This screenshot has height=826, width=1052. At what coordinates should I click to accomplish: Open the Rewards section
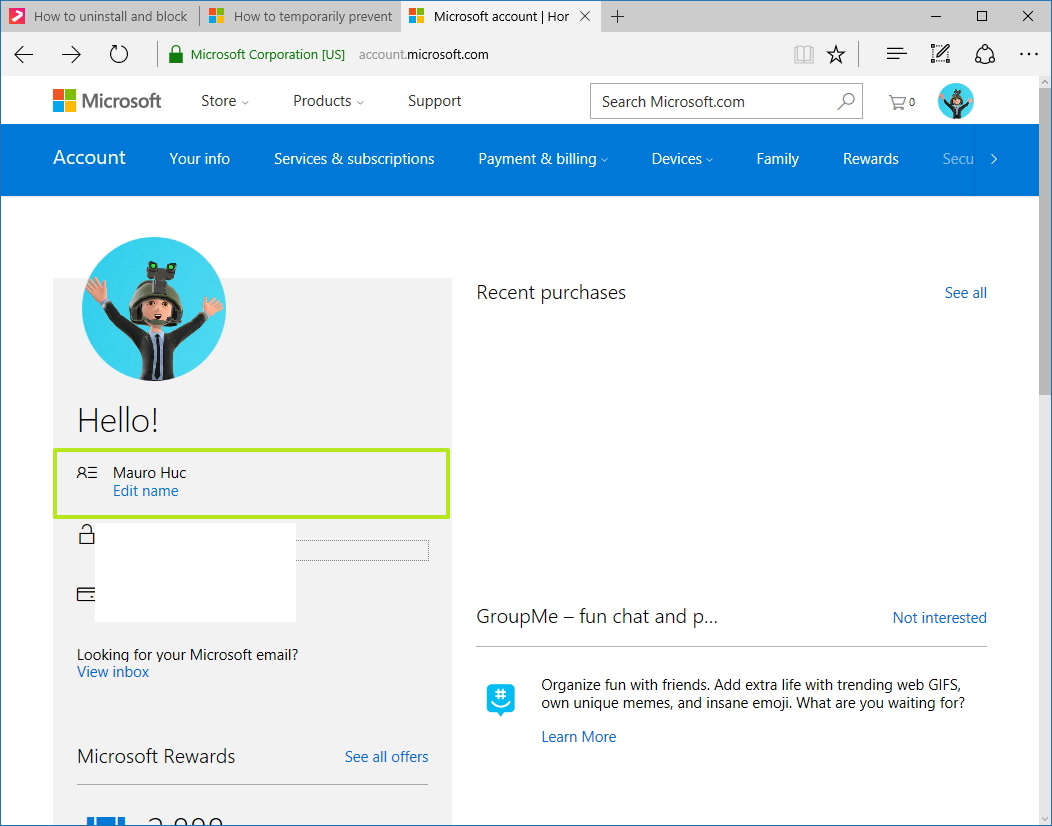(x=870, y=159)
